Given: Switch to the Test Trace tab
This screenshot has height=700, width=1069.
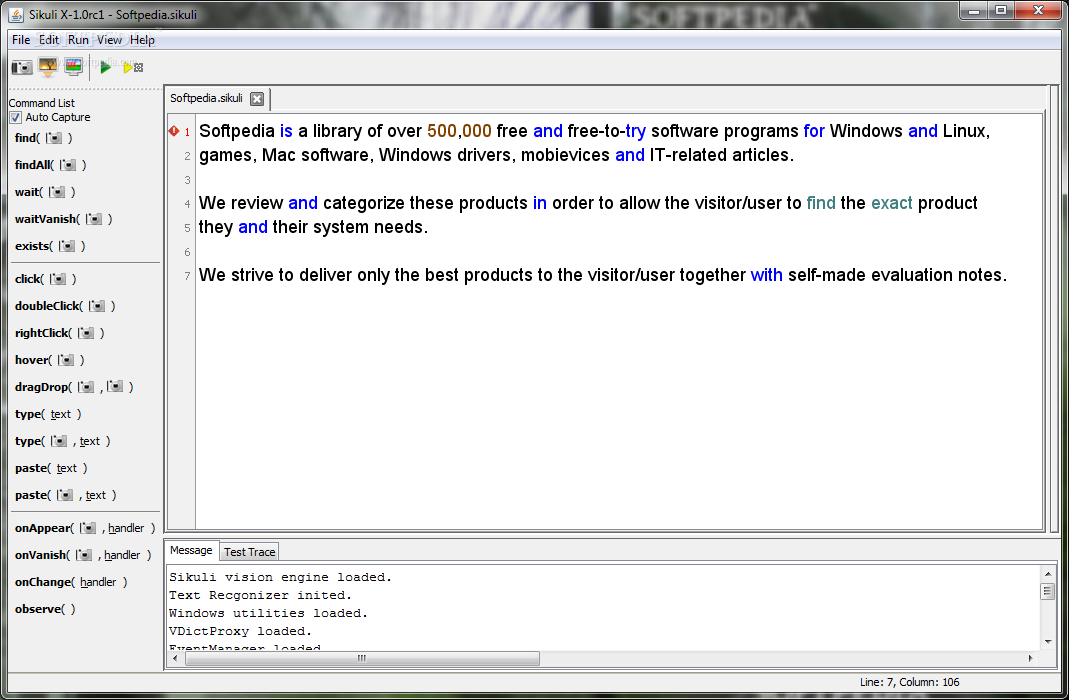Looking at the screenshot, I should pos(250,552).
